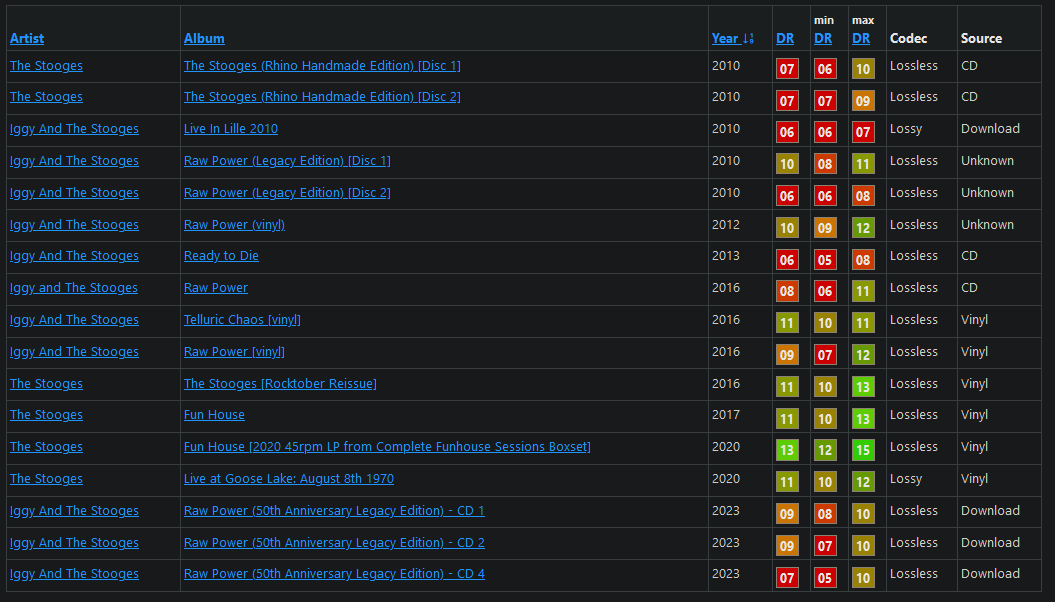Open the 2017 Fun House album
Screen dimensions: 1055x602
[214, 415]
